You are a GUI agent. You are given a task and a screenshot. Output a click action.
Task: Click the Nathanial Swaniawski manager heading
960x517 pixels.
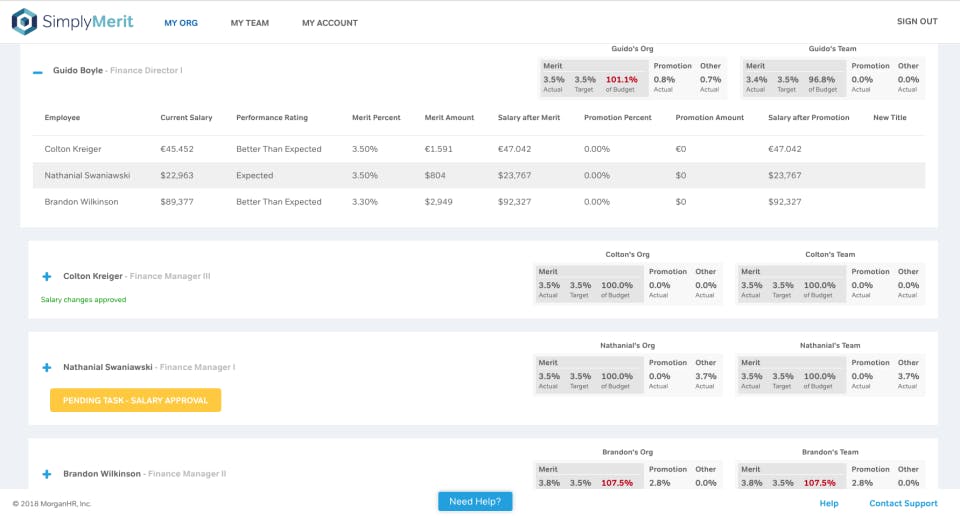tap(108, 368)
